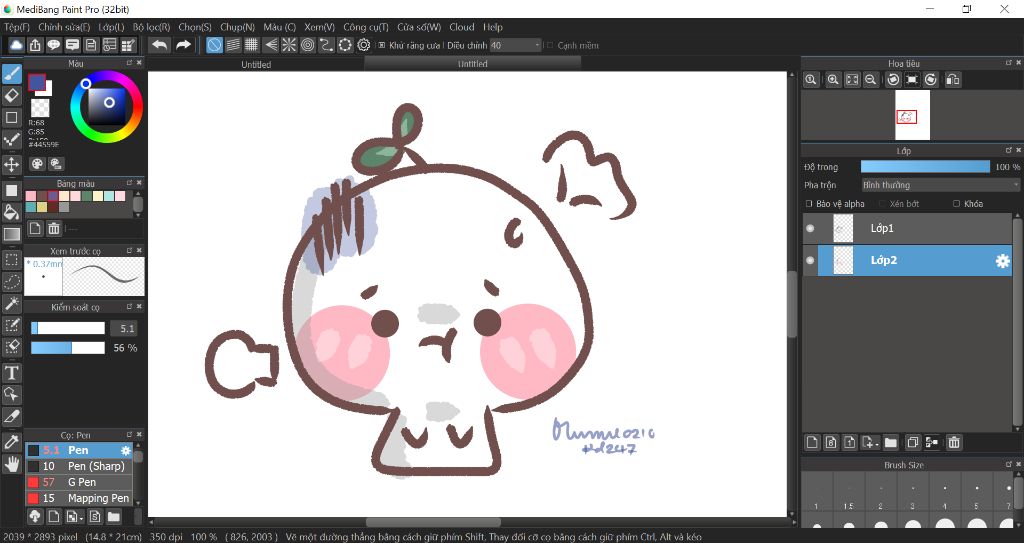Screen dimensions: 1024x543
Task: Select the G Pen brush
Action: coord(82,482)
